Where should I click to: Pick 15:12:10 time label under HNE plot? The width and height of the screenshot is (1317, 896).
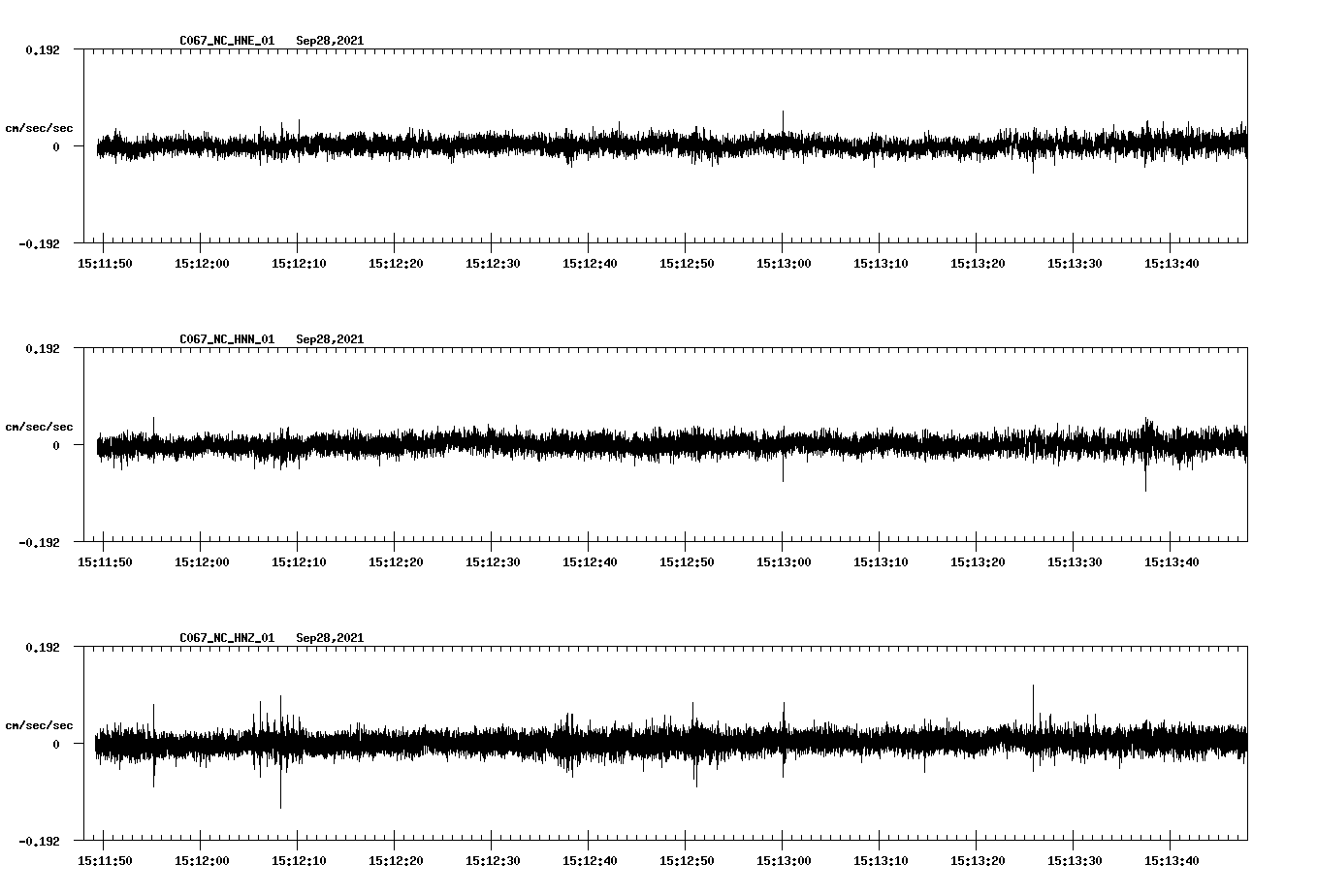coord(298,264)
